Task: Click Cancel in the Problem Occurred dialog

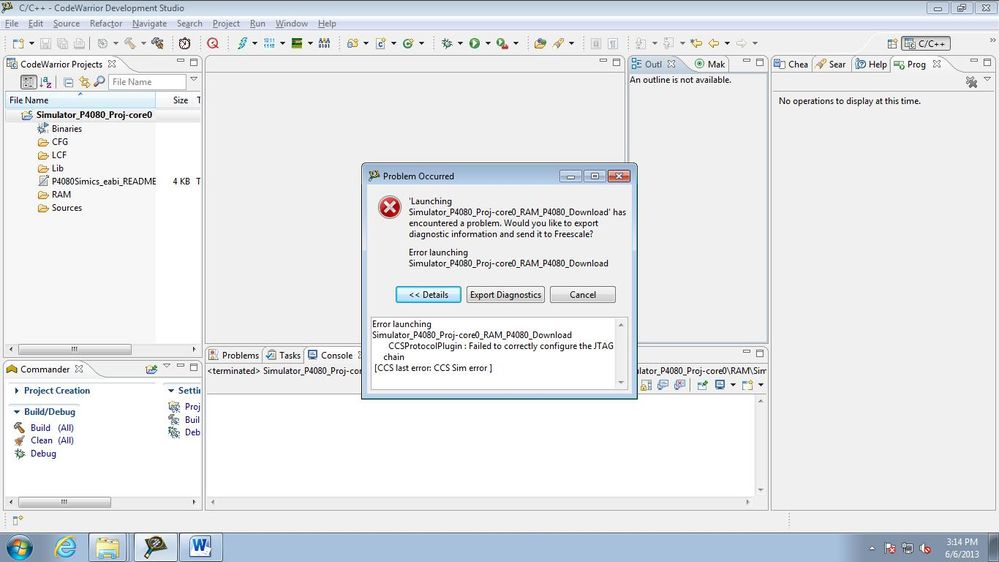Action: 582,294
